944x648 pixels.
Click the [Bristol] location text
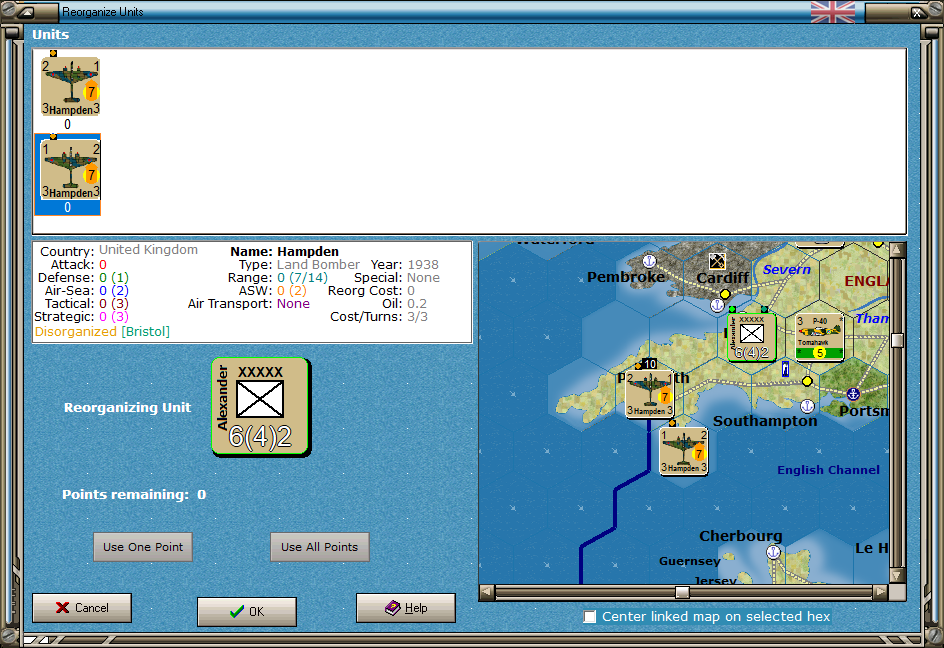tap(146, 332)
